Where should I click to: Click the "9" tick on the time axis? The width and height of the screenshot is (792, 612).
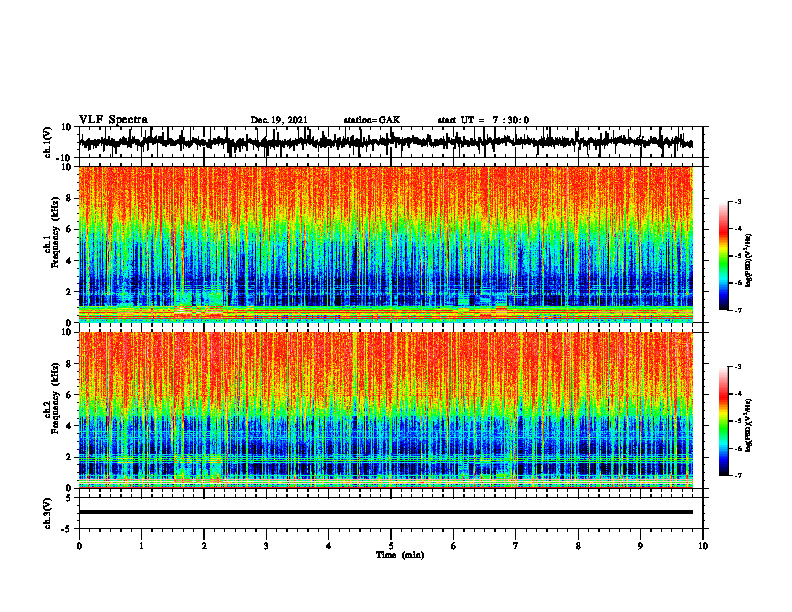point(640,546)
